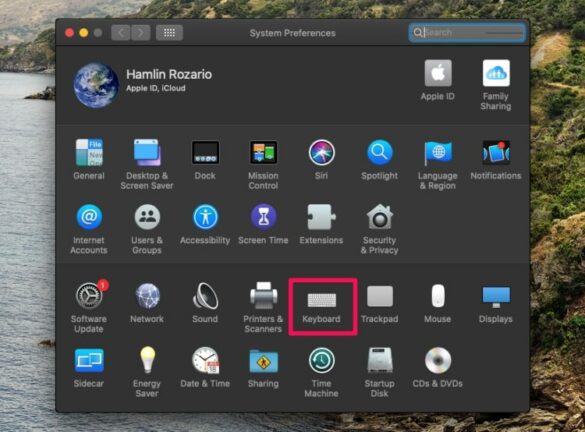Click the Earth profile picture
The image size is (585, 432).
(x=96, y=85)
